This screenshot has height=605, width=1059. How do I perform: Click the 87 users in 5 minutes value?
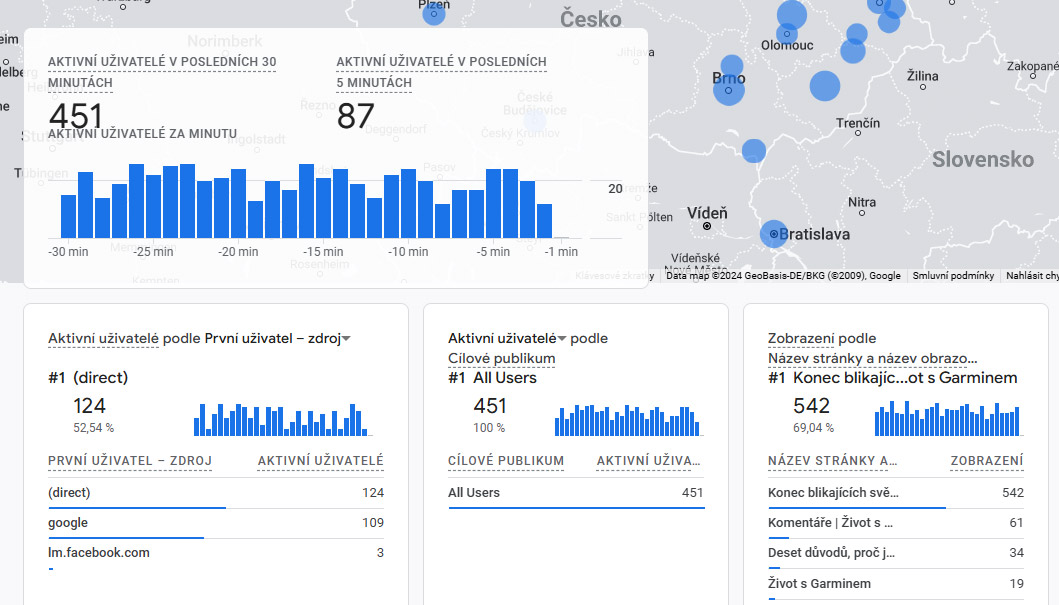(355, 115)
